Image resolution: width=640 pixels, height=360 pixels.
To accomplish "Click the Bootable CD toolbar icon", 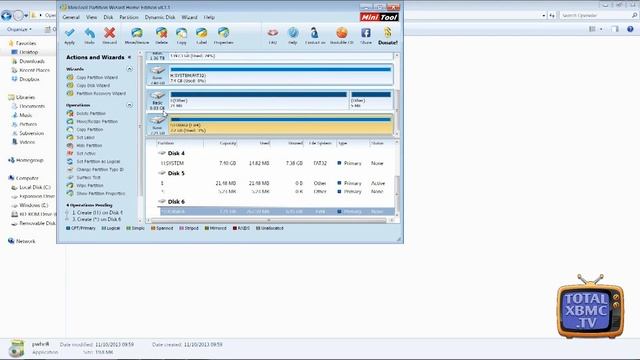I will point(342,33).
